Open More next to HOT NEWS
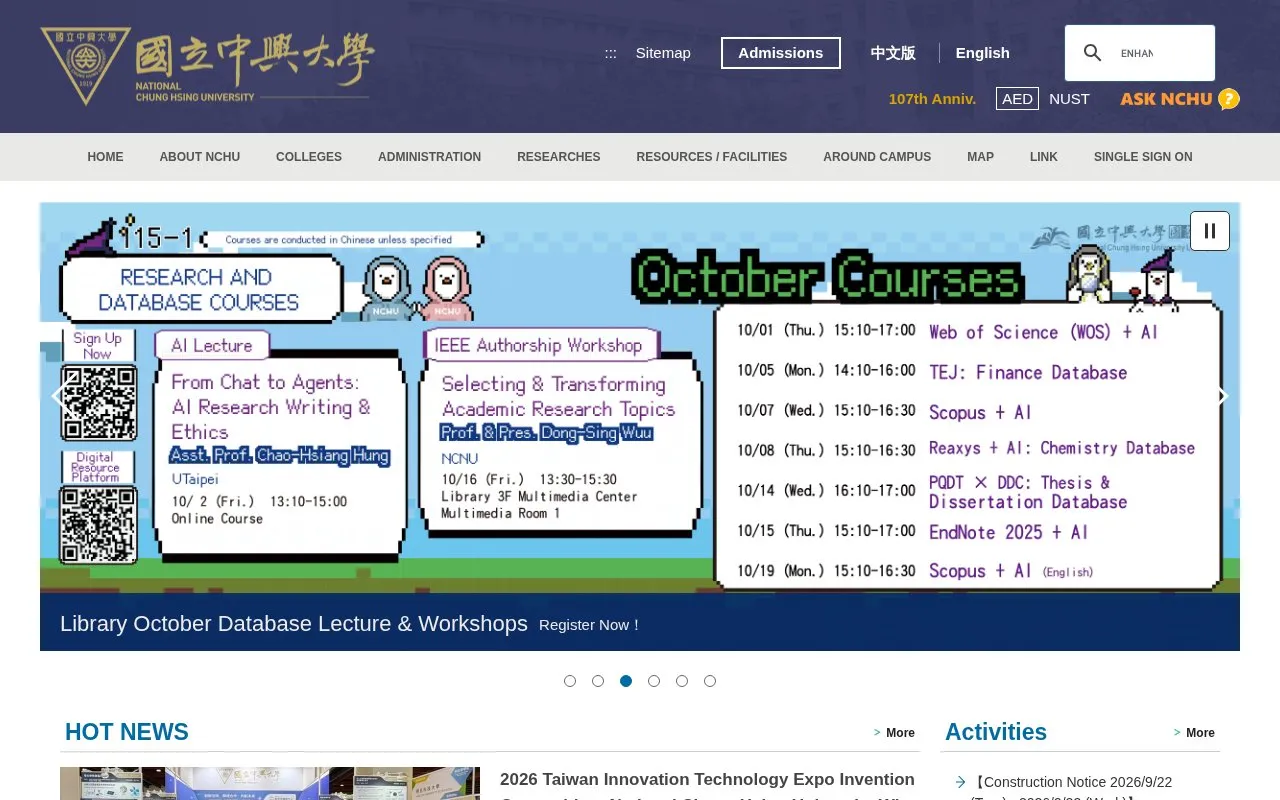This screenshot has height=800, width=1280. 894,733
